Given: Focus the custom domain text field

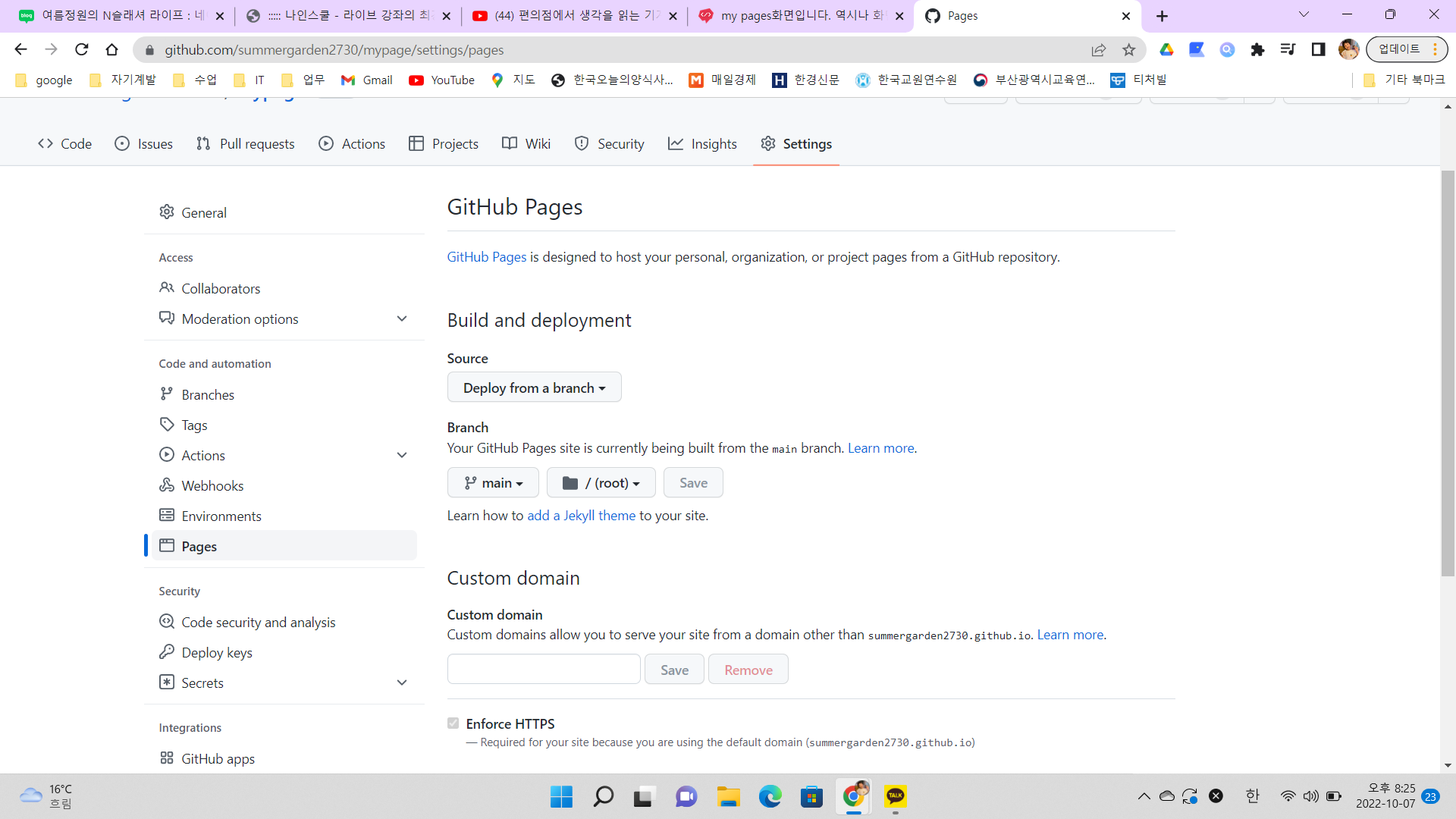Looking at the screenshot, I should [544, 670].
